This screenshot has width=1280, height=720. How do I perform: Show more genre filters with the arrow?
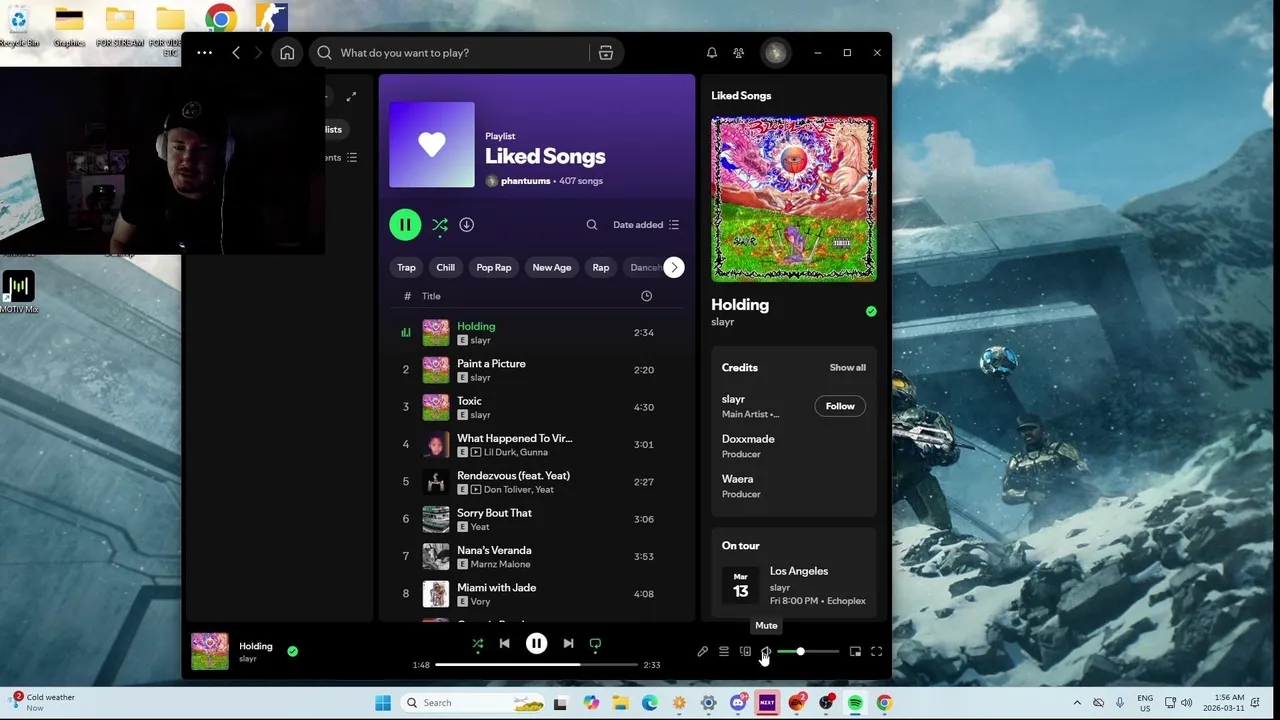pos(674,268)
